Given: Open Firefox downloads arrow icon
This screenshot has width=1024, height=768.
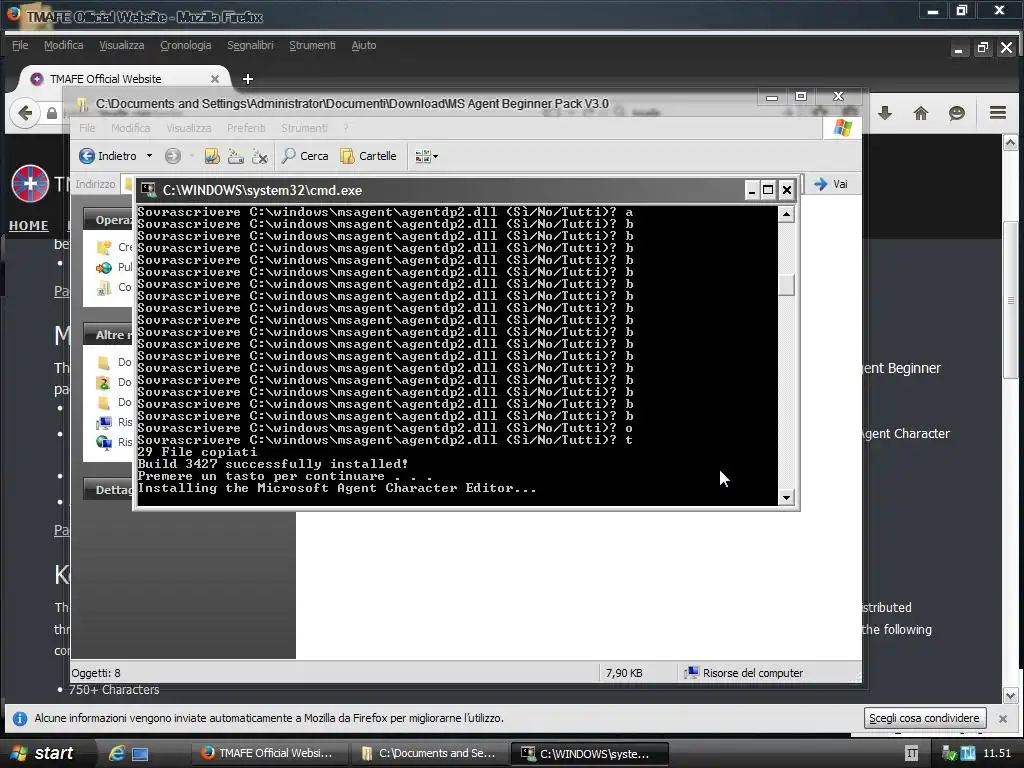Looking at the screenshot, I should (x=885, y=113).
